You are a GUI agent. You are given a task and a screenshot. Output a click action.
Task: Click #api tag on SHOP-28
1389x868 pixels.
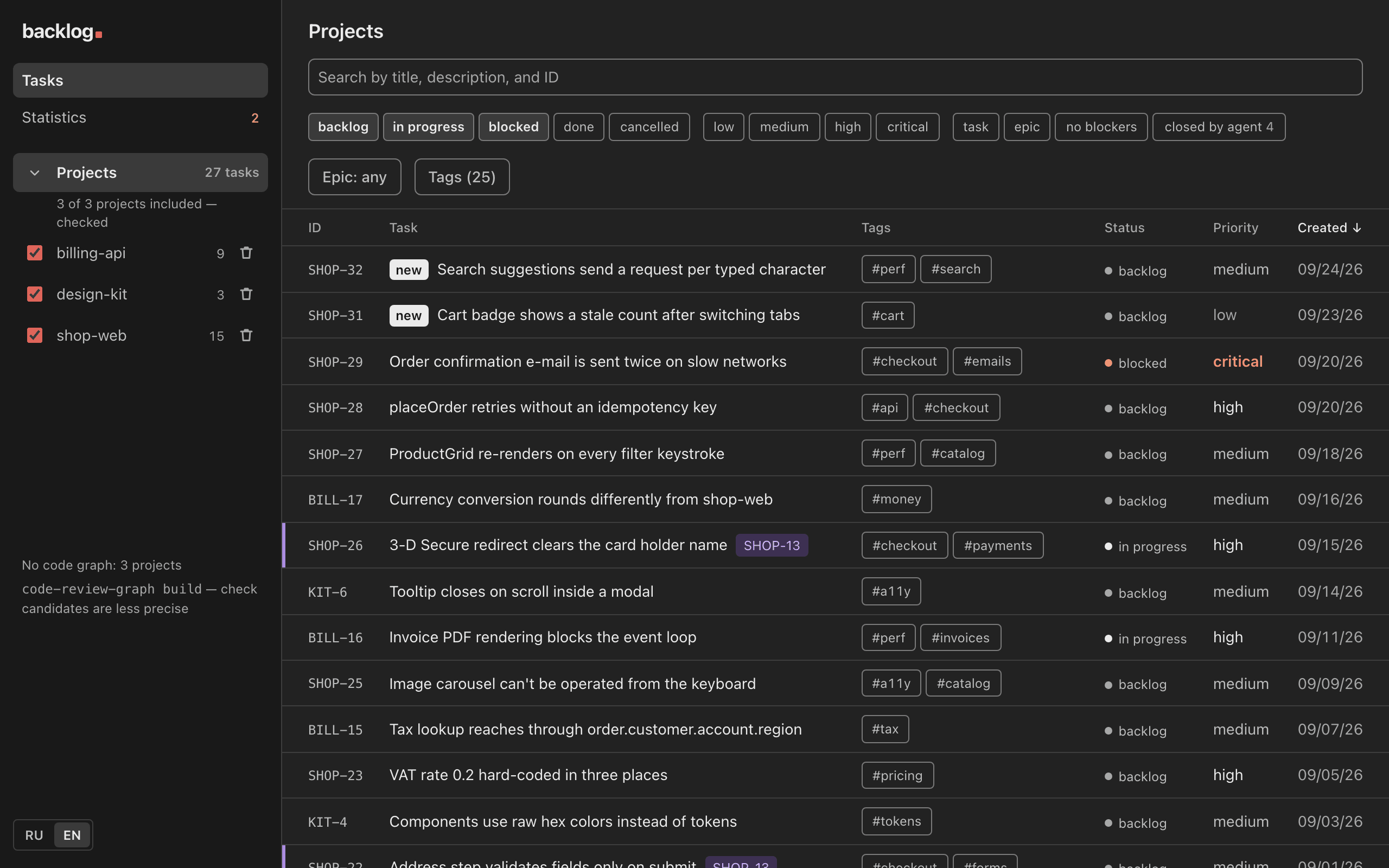[x=884, y=407]
